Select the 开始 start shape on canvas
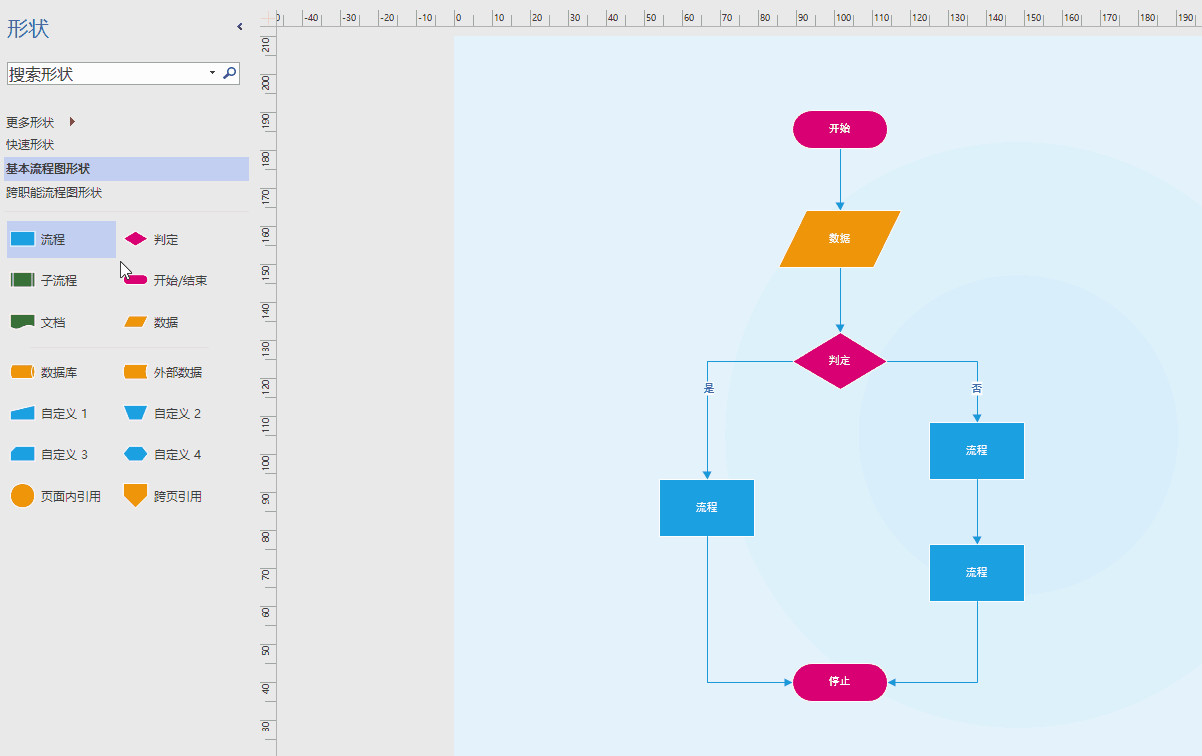This screenshot has height=756, width=1202. tap(839, 129)
